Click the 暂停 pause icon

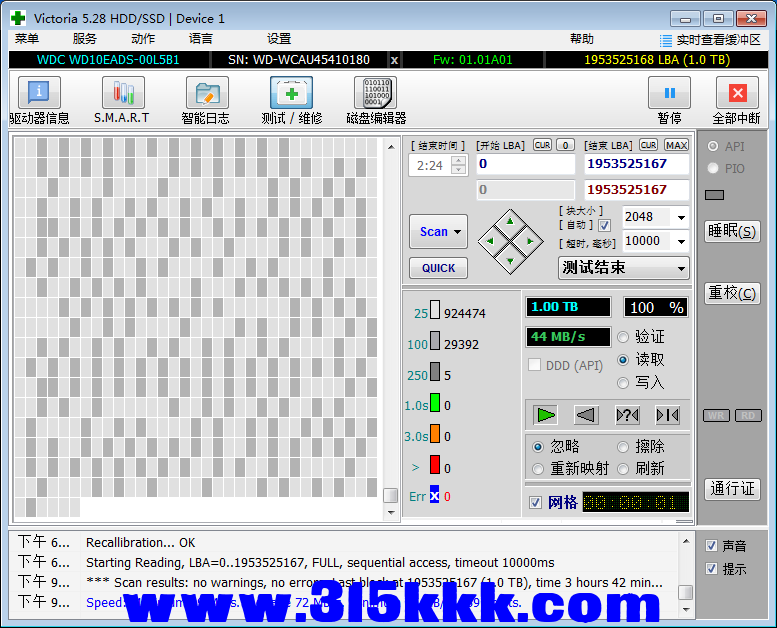(669, 93)
